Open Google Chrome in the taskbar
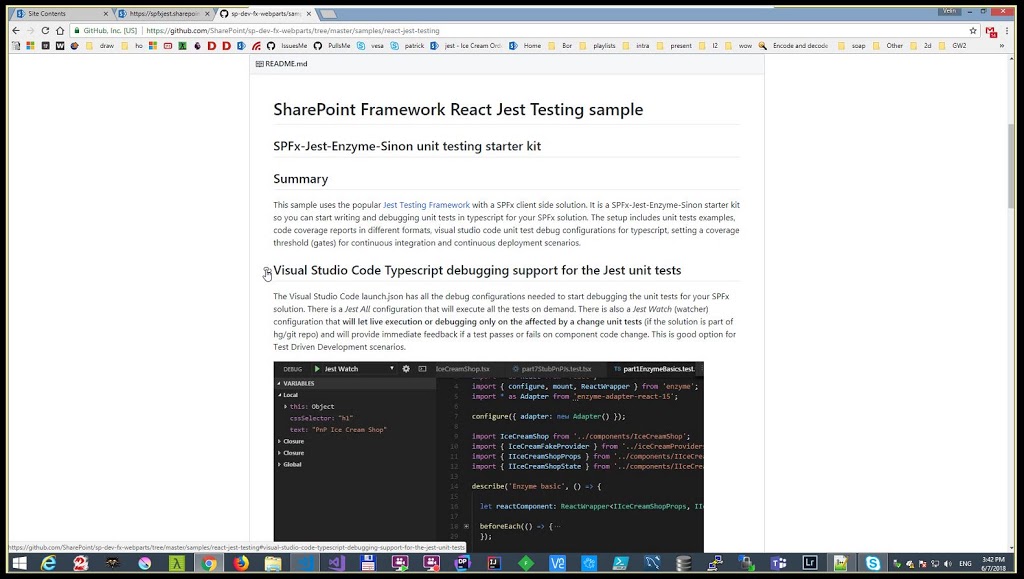1024x579 pixels. [x=209, y=563]
